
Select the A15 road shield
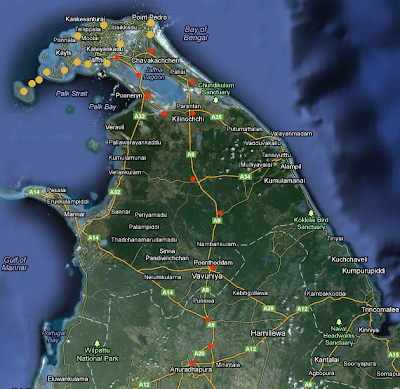coord(393,355)
